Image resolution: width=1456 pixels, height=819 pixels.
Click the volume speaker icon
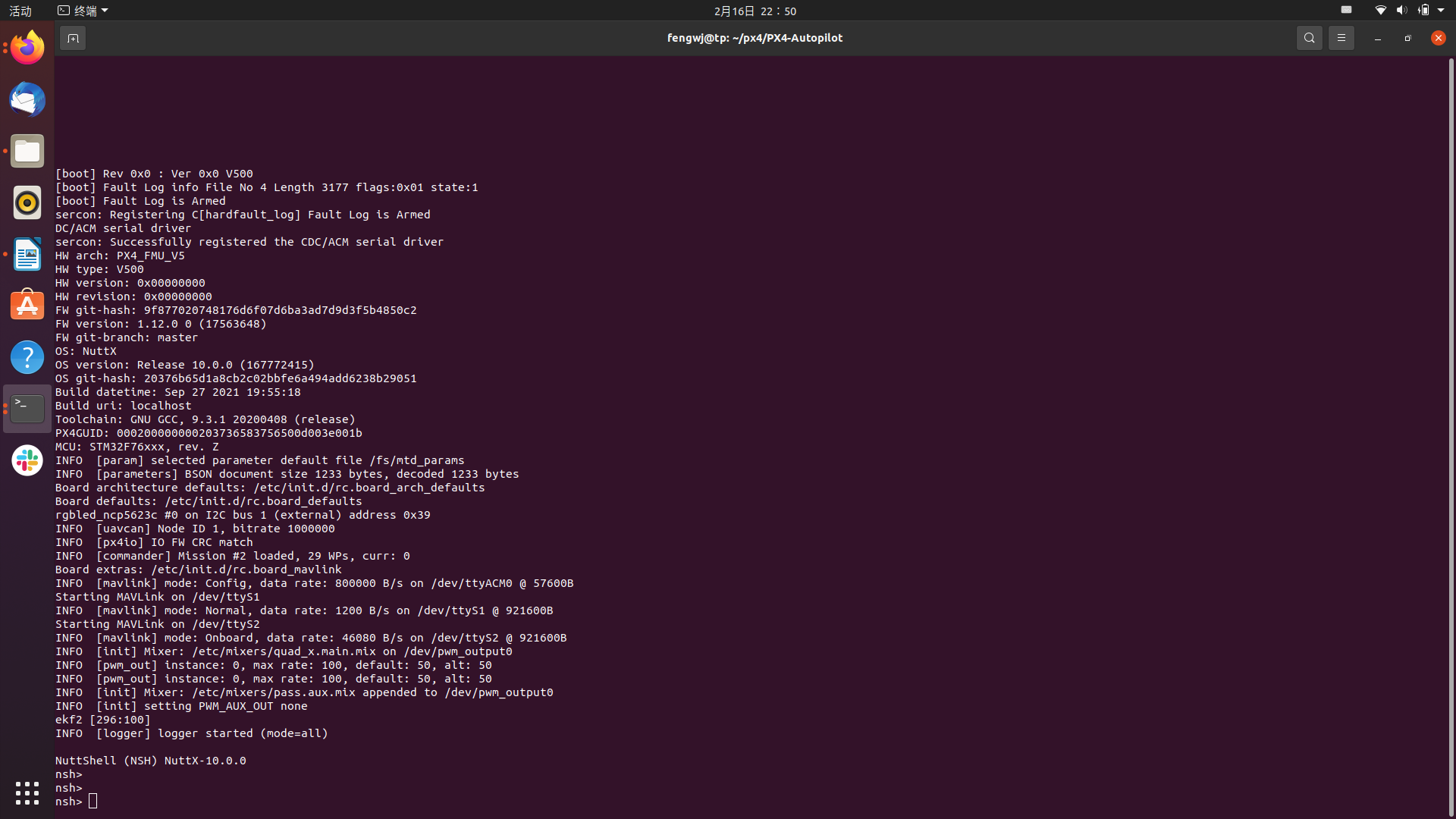pos(1401,11)
